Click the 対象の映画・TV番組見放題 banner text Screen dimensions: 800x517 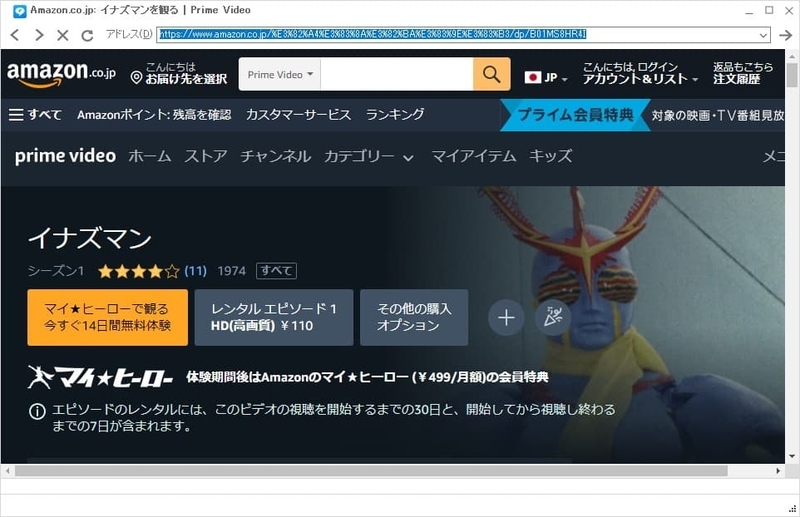(718, 115)
